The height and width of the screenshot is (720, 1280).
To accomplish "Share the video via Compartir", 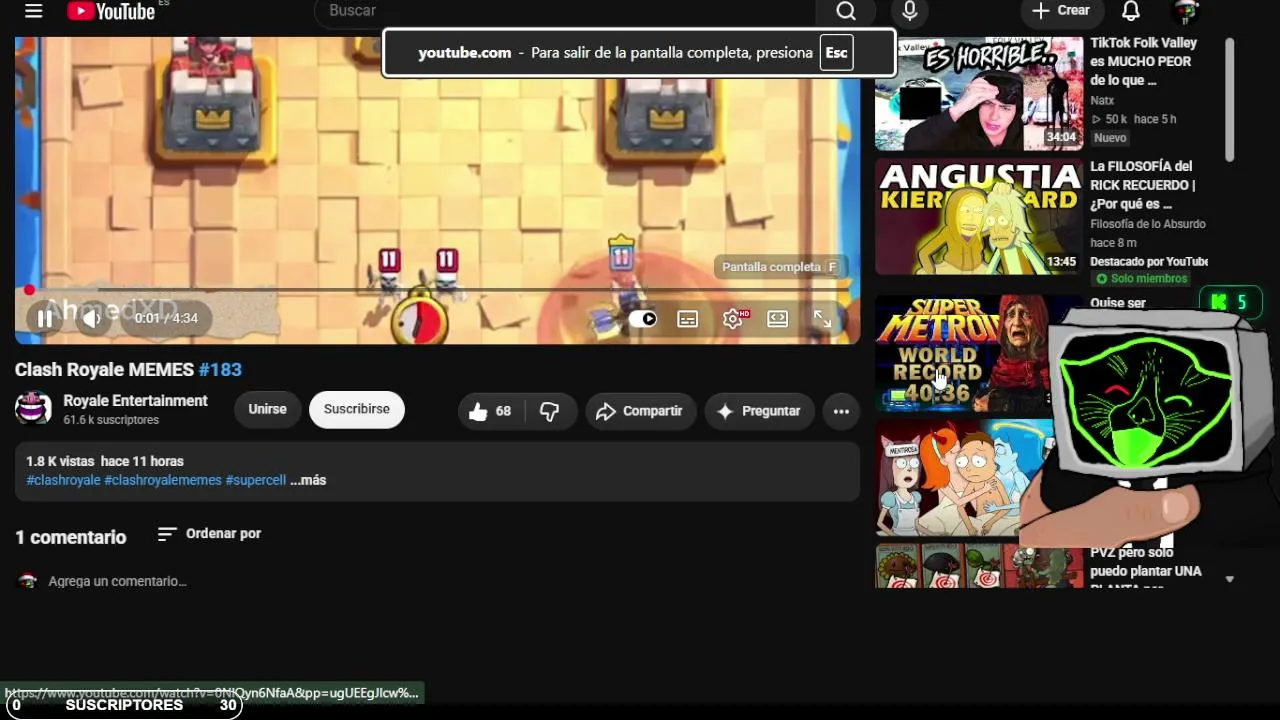I will point(640,411).
